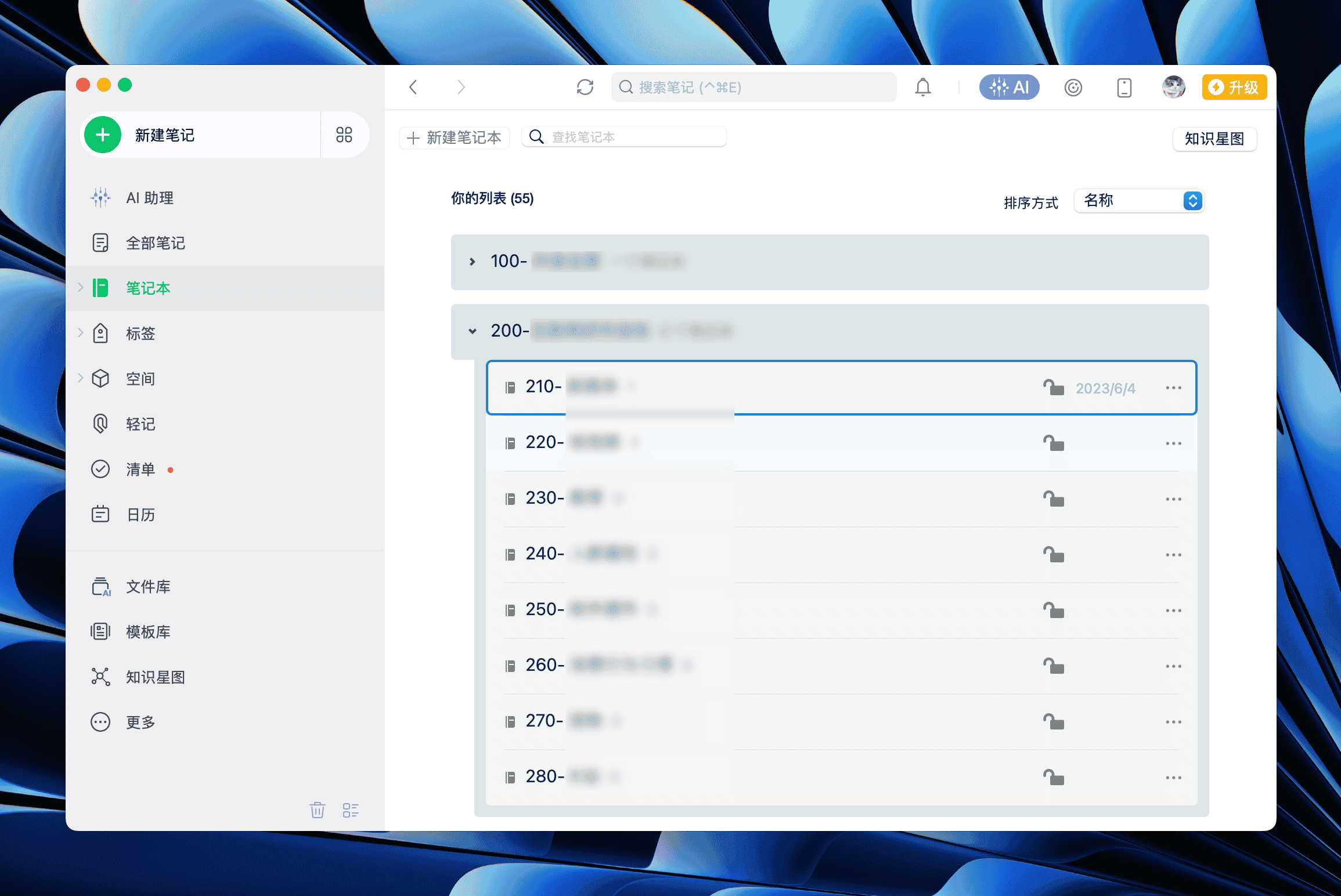Click the blue AI button

(1009, 87)
